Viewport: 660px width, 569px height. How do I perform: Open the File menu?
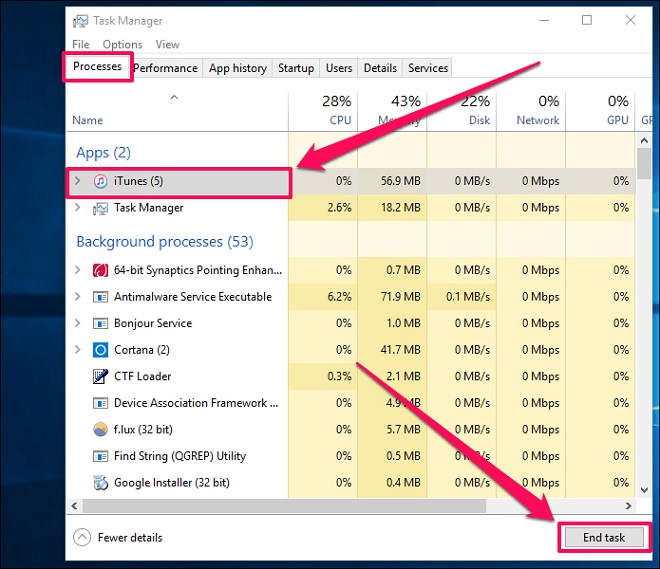point(80,44)
